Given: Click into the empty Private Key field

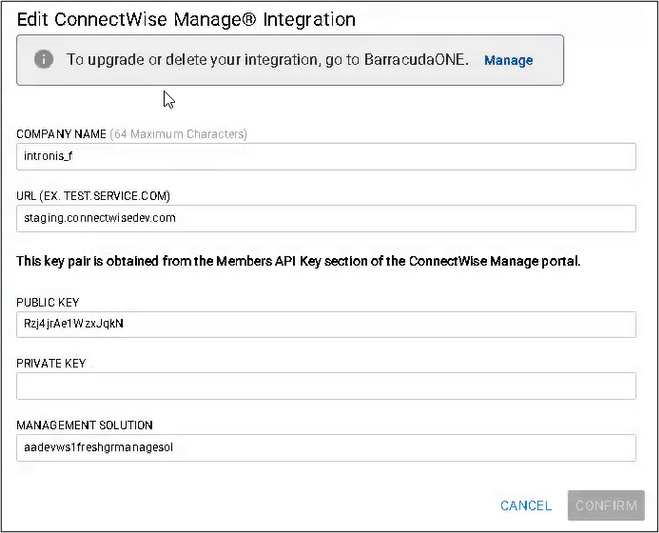Looking at the screenshot, I should pos(326,386).
